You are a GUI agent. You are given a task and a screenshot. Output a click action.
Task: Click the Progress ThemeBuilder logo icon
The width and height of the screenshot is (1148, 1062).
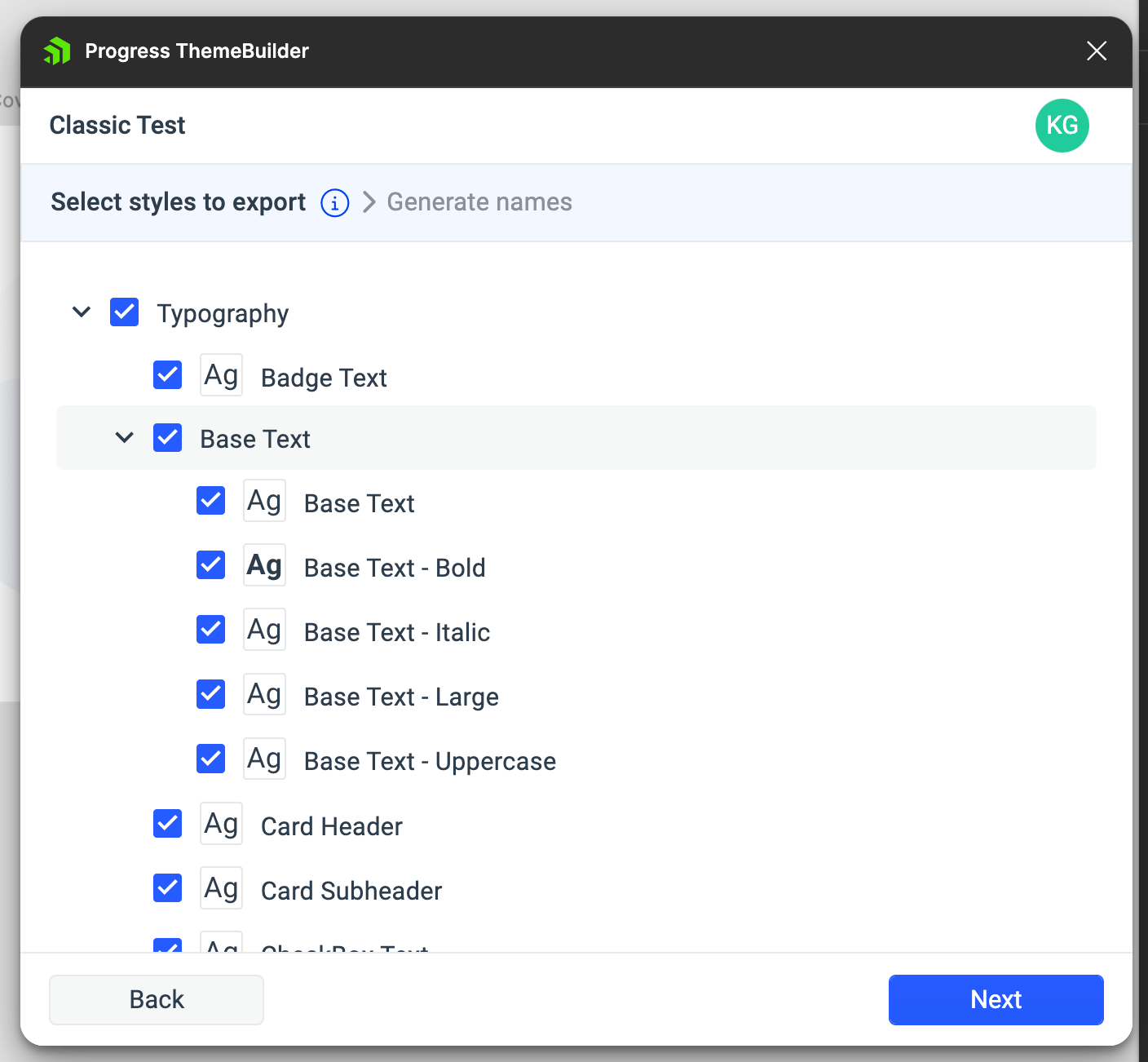57,51
